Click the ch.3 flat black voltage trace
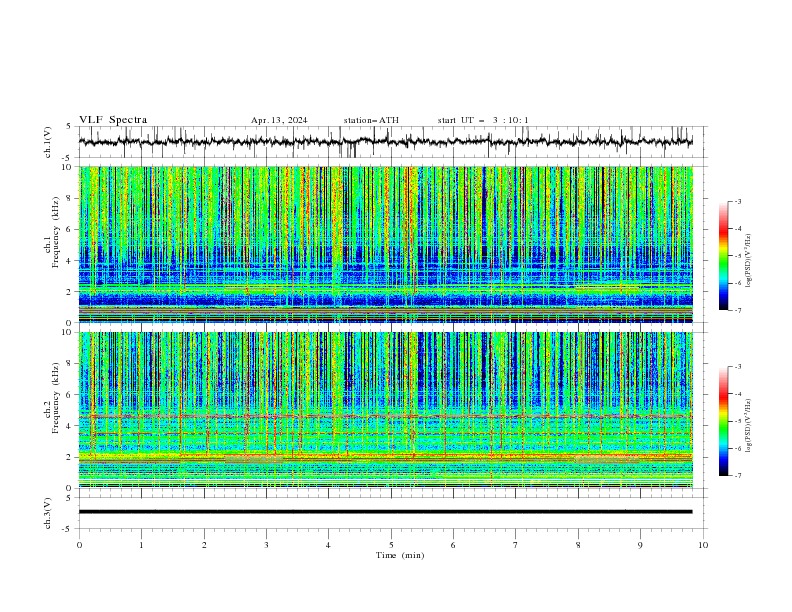The height and width of the screenshot is (612, 792). (385, 512)
